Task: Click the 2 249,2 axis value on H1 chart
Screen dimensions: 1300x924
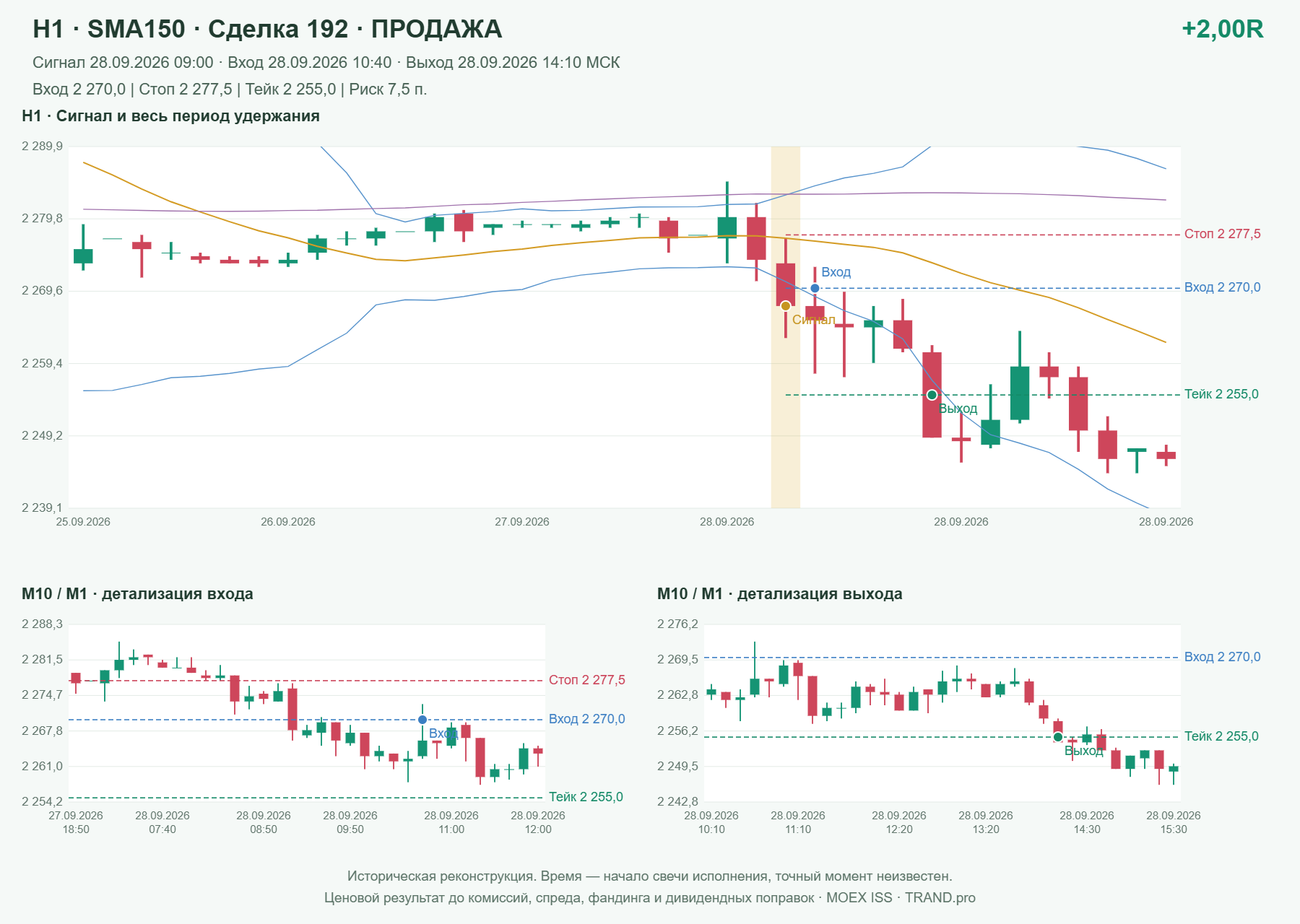Action: click(x=42, y=435)
